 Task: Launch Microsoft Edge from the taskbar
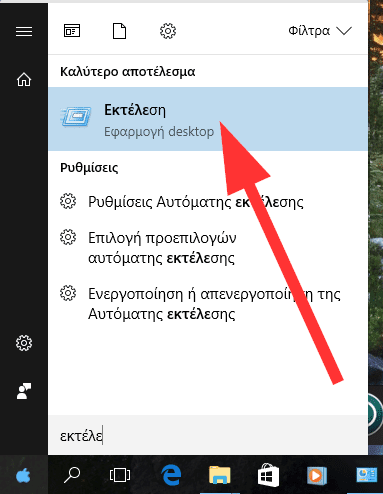point(171,475)
